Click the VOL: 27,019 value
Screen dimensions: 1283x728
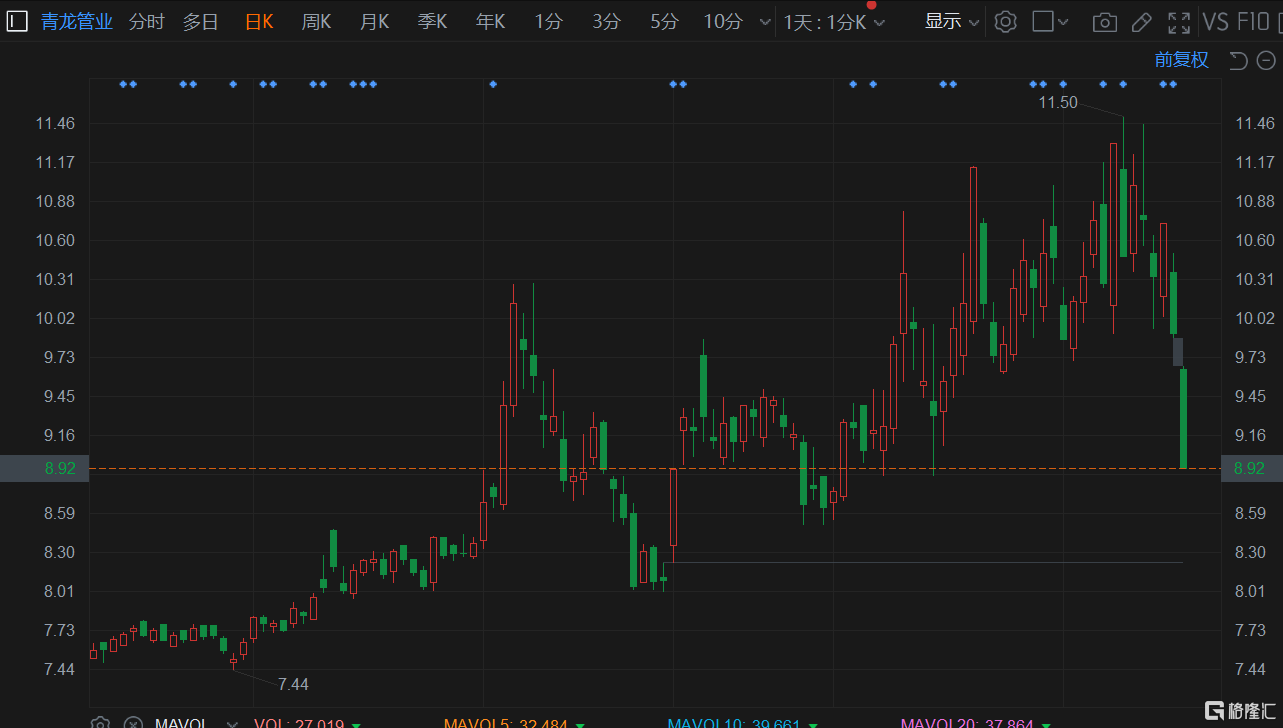point(299,724)
